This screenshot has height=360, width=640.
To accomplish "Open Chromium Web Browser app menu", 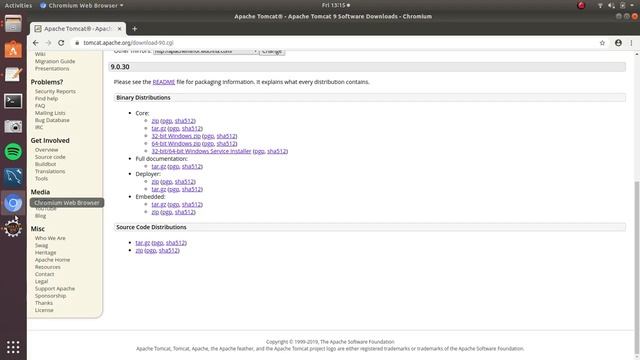I will (82, 5).
